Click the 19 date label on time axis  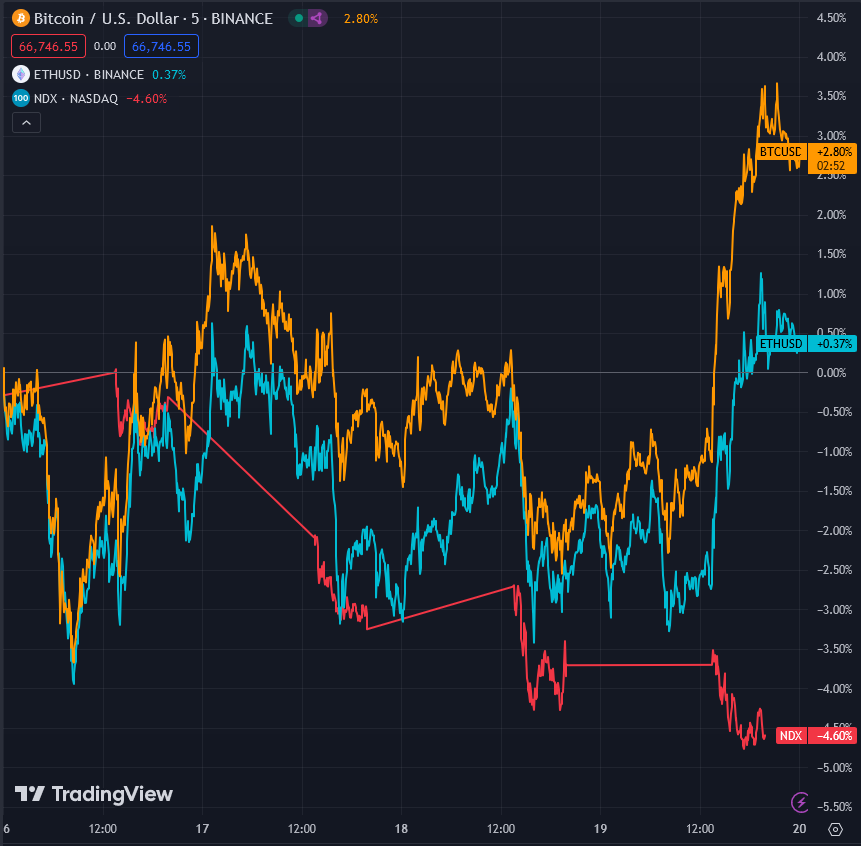pos(600,828)
